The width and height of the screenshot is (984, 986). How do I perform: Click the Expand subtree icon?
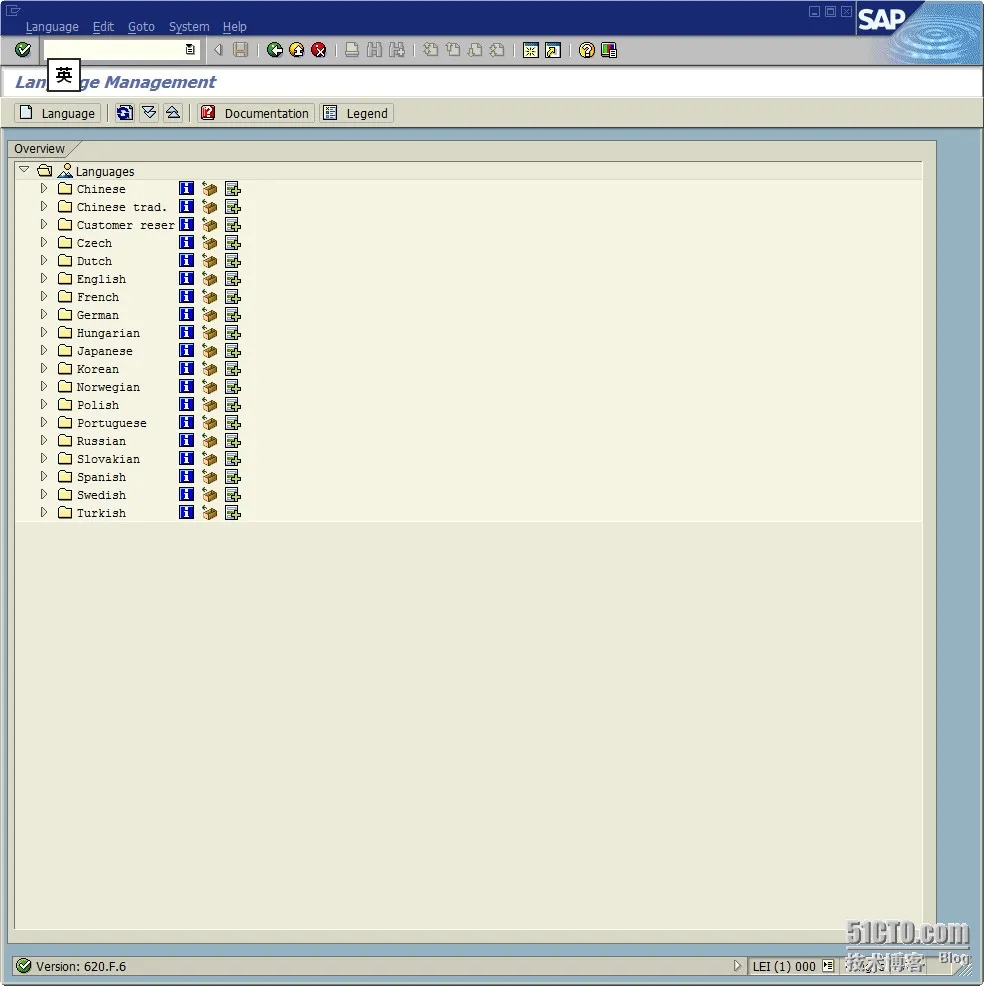(x=149, y=113)
